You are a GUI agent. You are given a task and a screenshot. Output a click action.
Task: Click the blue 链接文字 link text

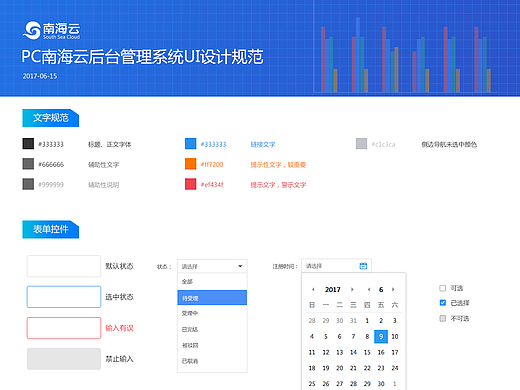click(263, 144)
